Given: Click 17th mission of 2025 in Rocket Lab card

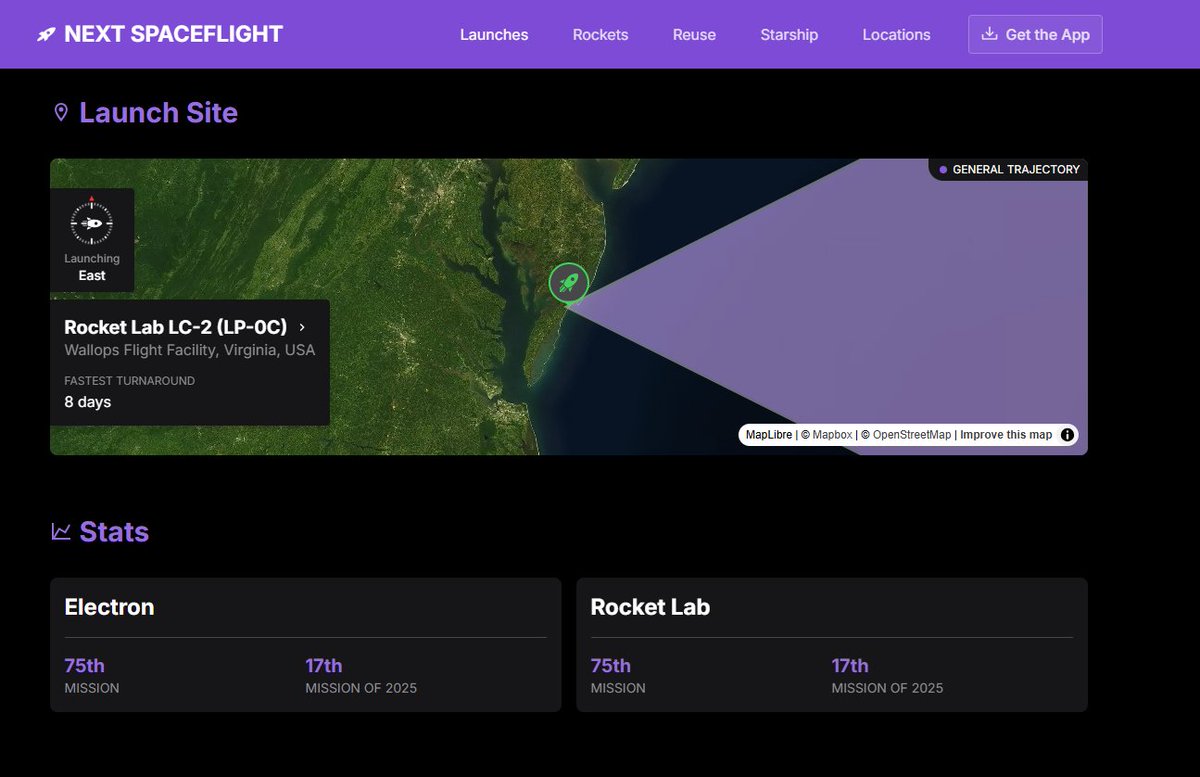Looking at the screenshot, I should coord(850,666).
